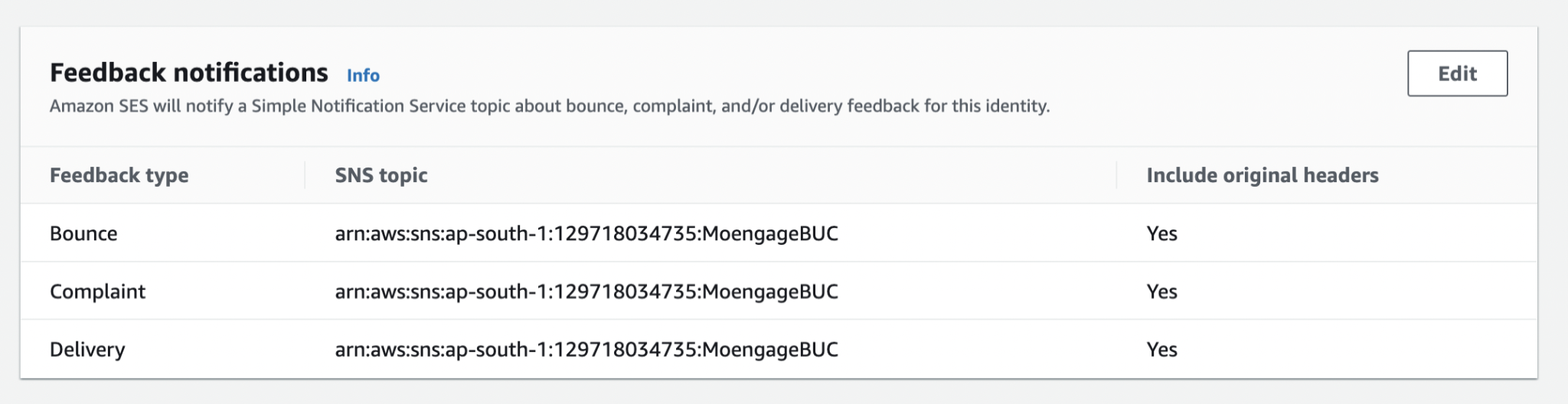The image size is (1568, 404).
Task: Click the SNS topic ARN for Delivery
Action: click(586, 350)
